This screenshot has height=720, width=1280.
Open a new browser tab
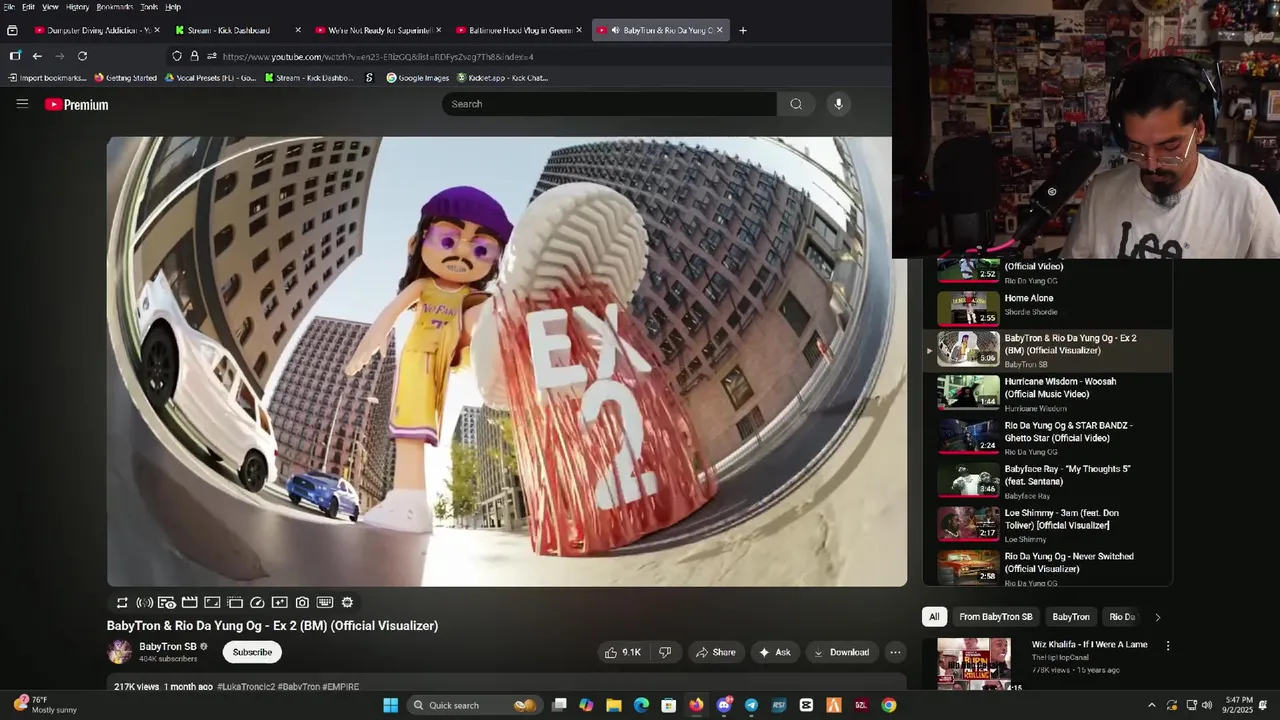point(742,30)
